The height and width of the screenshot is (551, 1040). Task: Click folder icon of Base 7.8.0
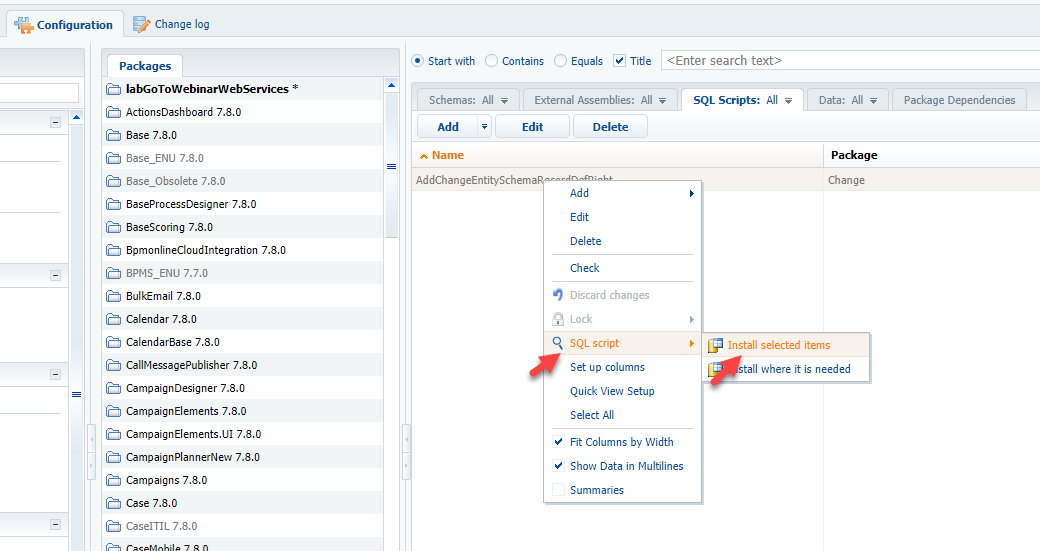coord(113,135)
